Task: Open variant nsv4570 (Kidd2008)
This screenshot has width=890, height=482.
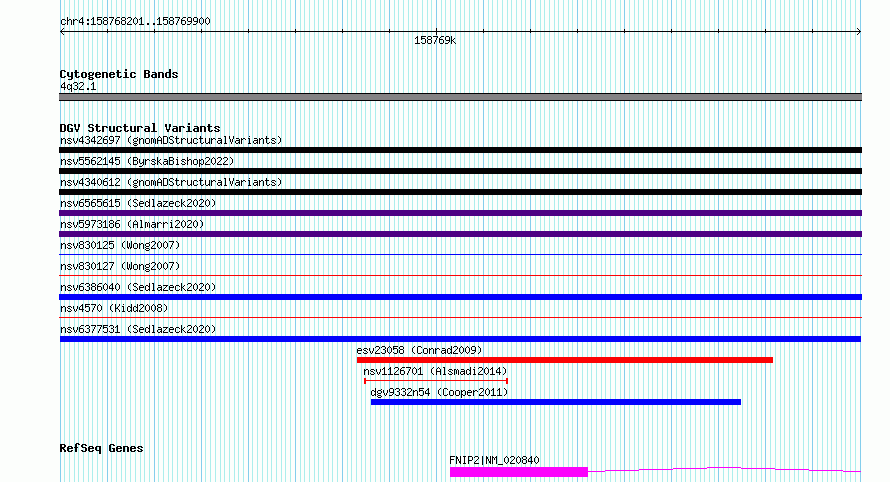Action: (114, 308)
